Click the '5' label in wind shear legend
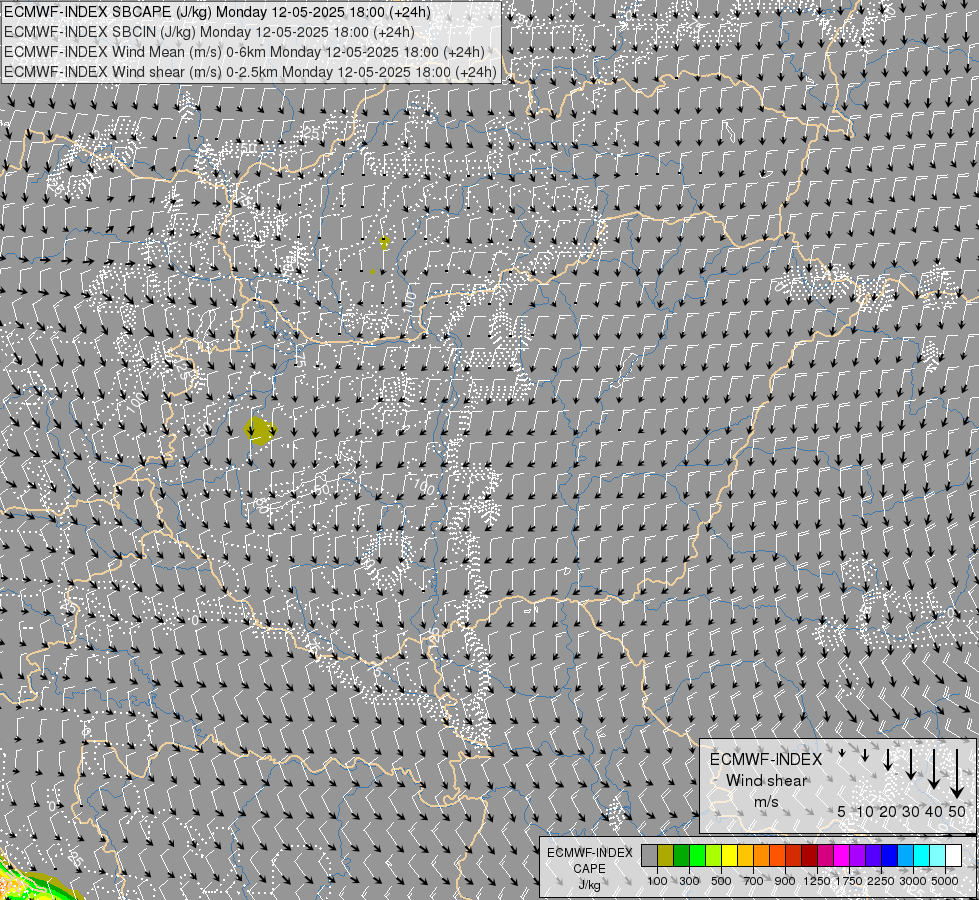 coord(842,811)
